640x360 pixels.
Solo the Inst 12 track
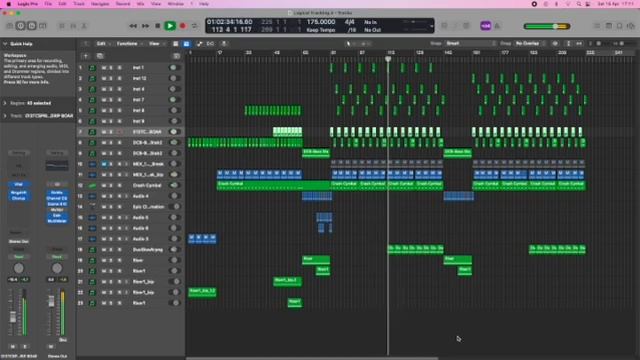pyautogui.click(x=111, y=78)
